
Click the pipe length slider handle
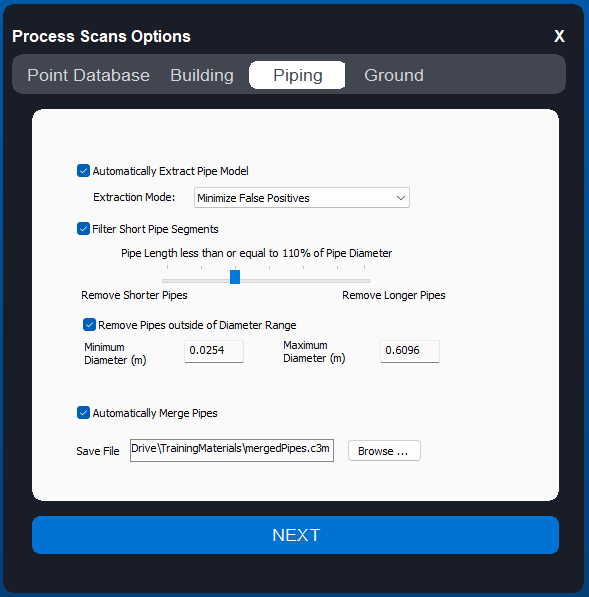(x=235, y=277)
